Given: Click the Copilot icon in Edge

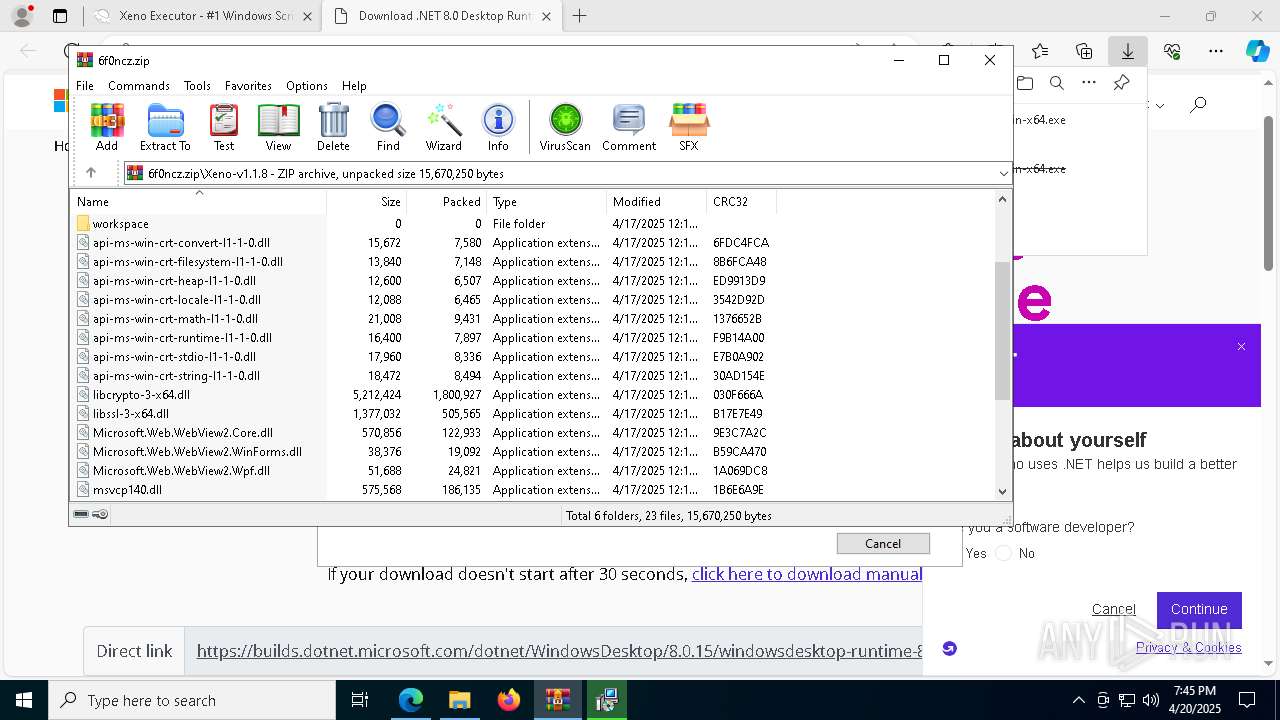Looking at the screenshot, I should [x=1257, y=51].
